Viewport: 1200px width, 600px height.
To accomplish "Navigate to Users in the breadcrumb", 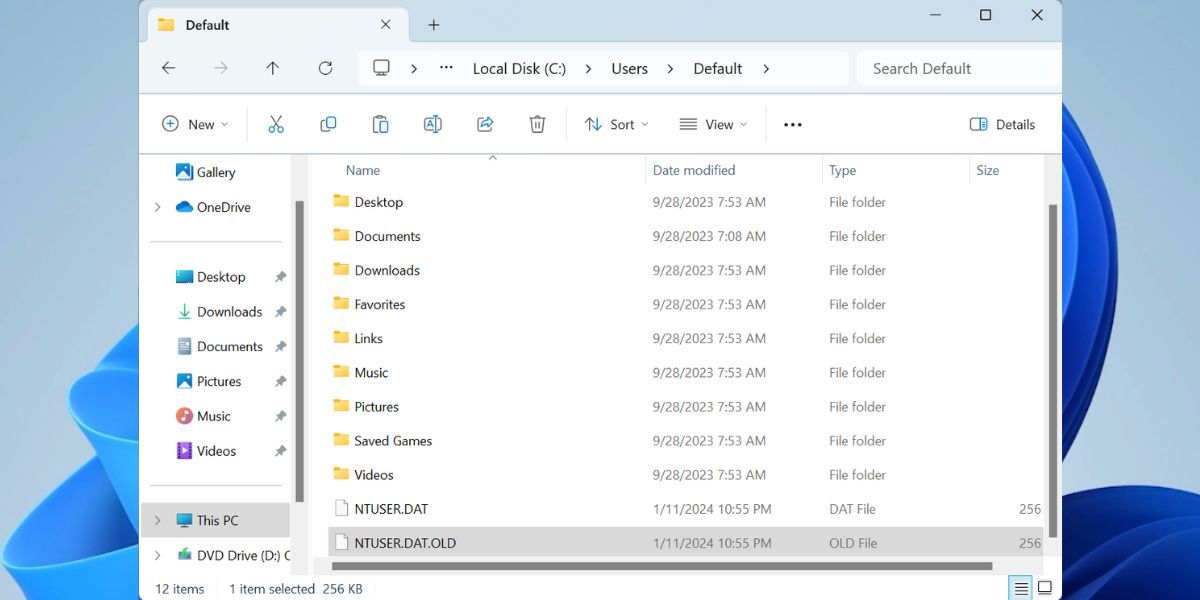I will click(629, 68).
